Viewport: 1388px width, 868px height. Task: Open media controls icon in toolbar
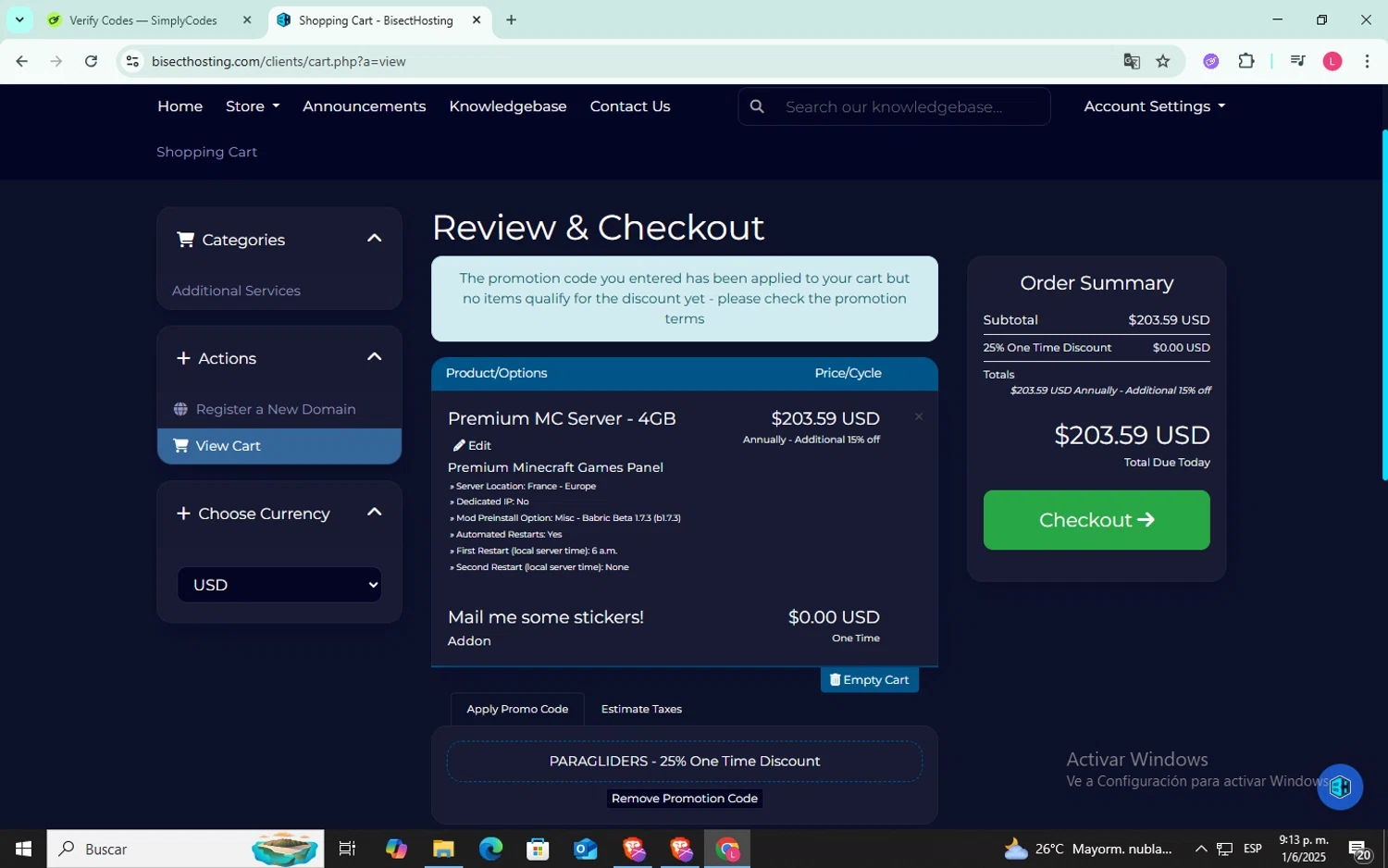[1297, 61]
